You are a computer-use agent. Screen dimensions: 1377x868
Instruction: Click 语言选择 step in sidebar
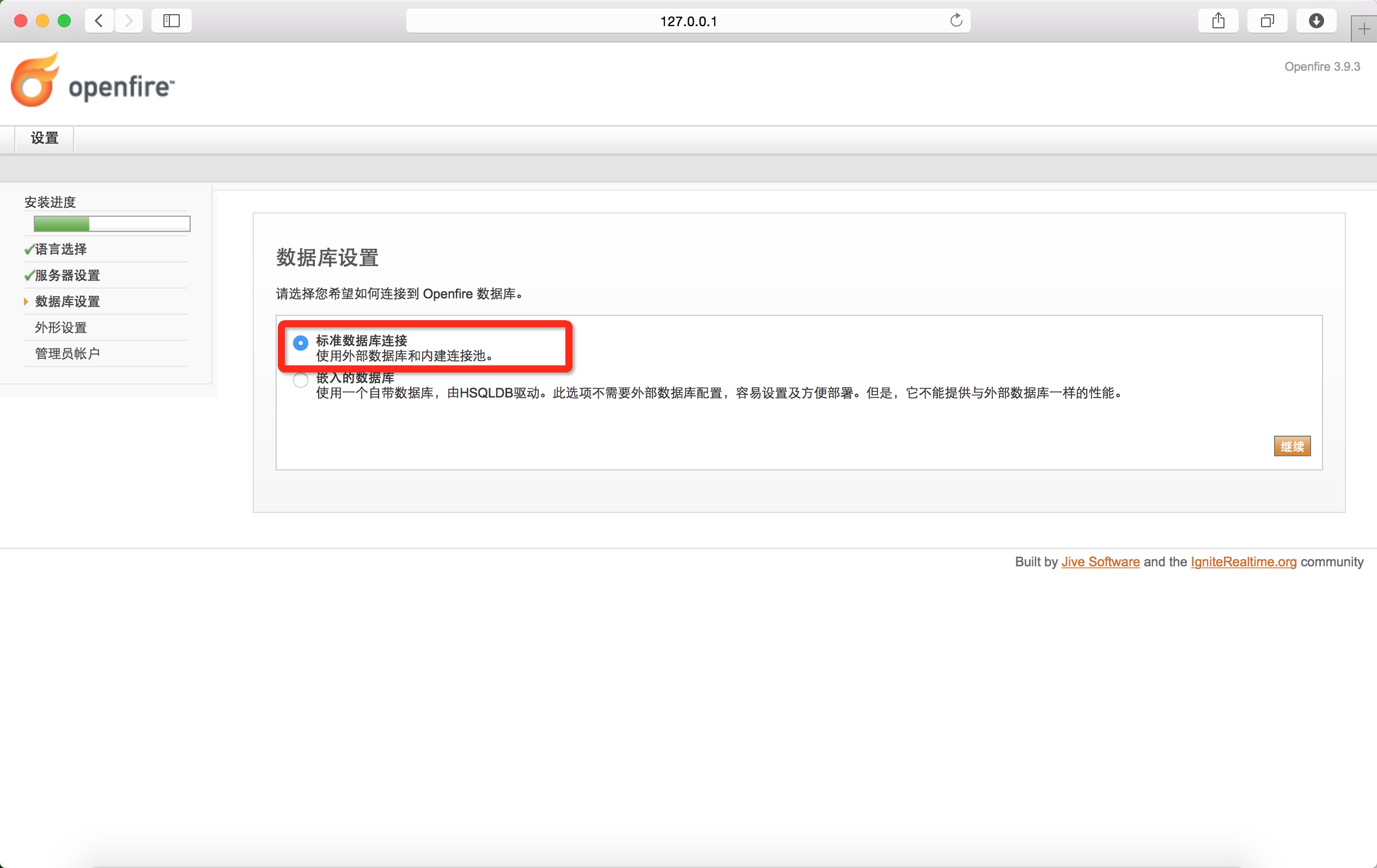[60, 249]
